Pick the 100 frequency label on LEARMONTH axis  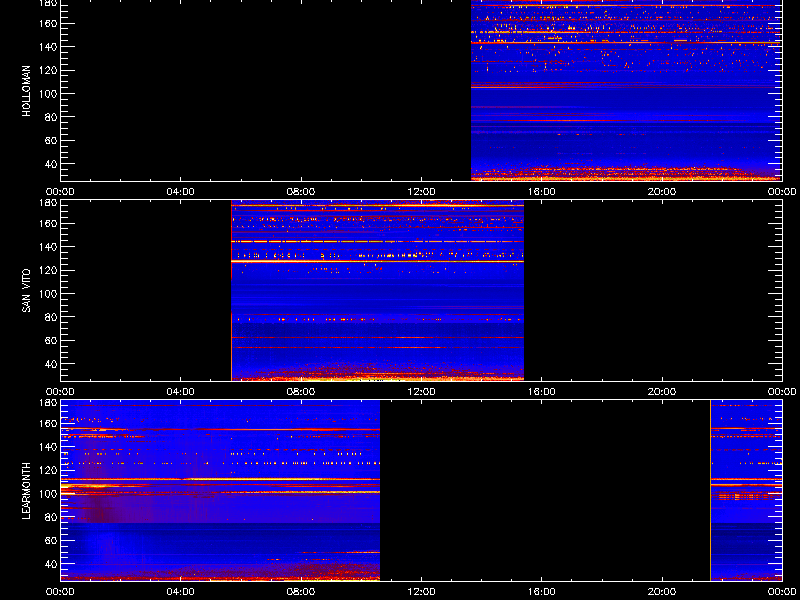click(x=48, y=494)
